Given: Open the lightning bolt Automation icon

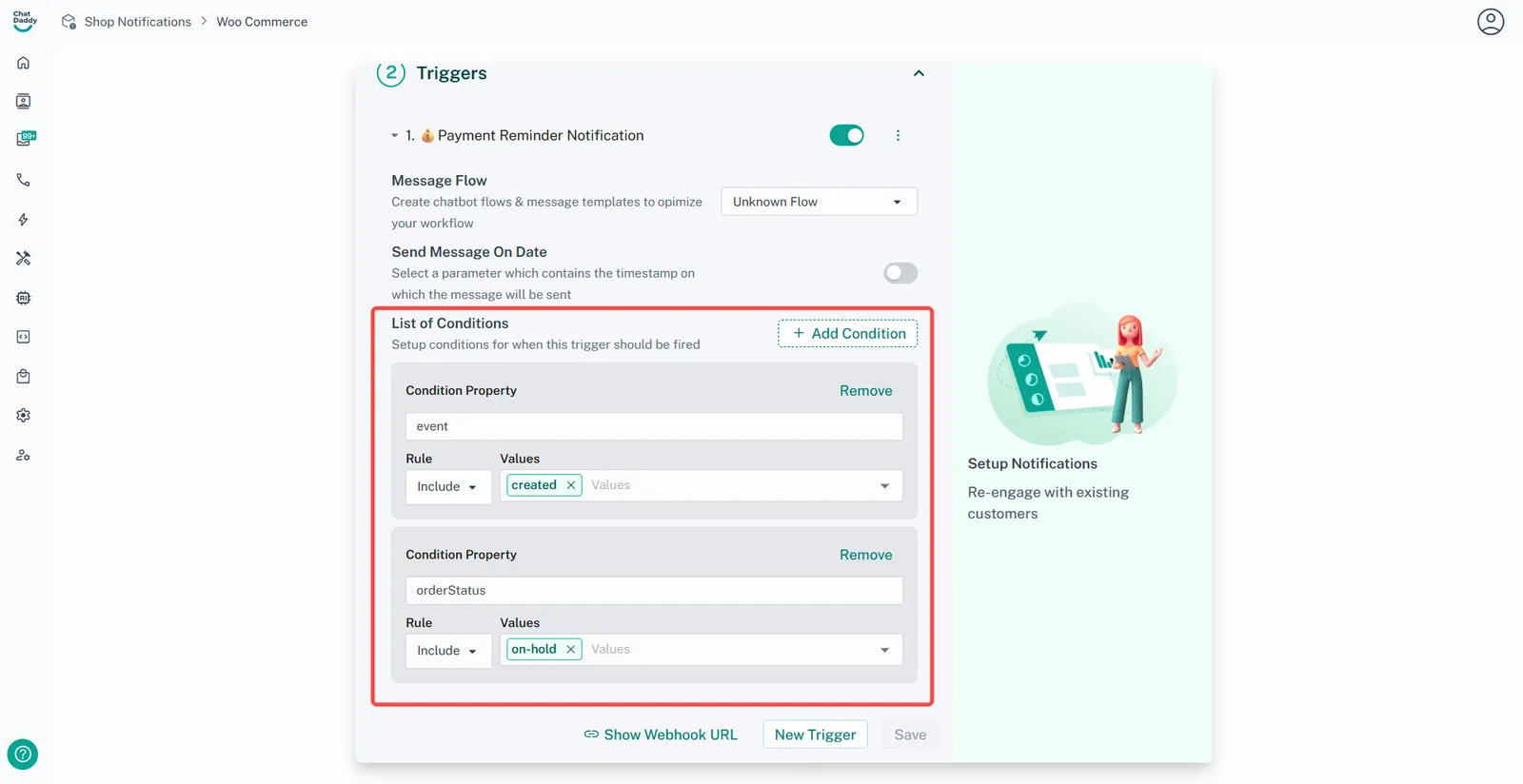Looking at the screenshot, I should 23,220.
